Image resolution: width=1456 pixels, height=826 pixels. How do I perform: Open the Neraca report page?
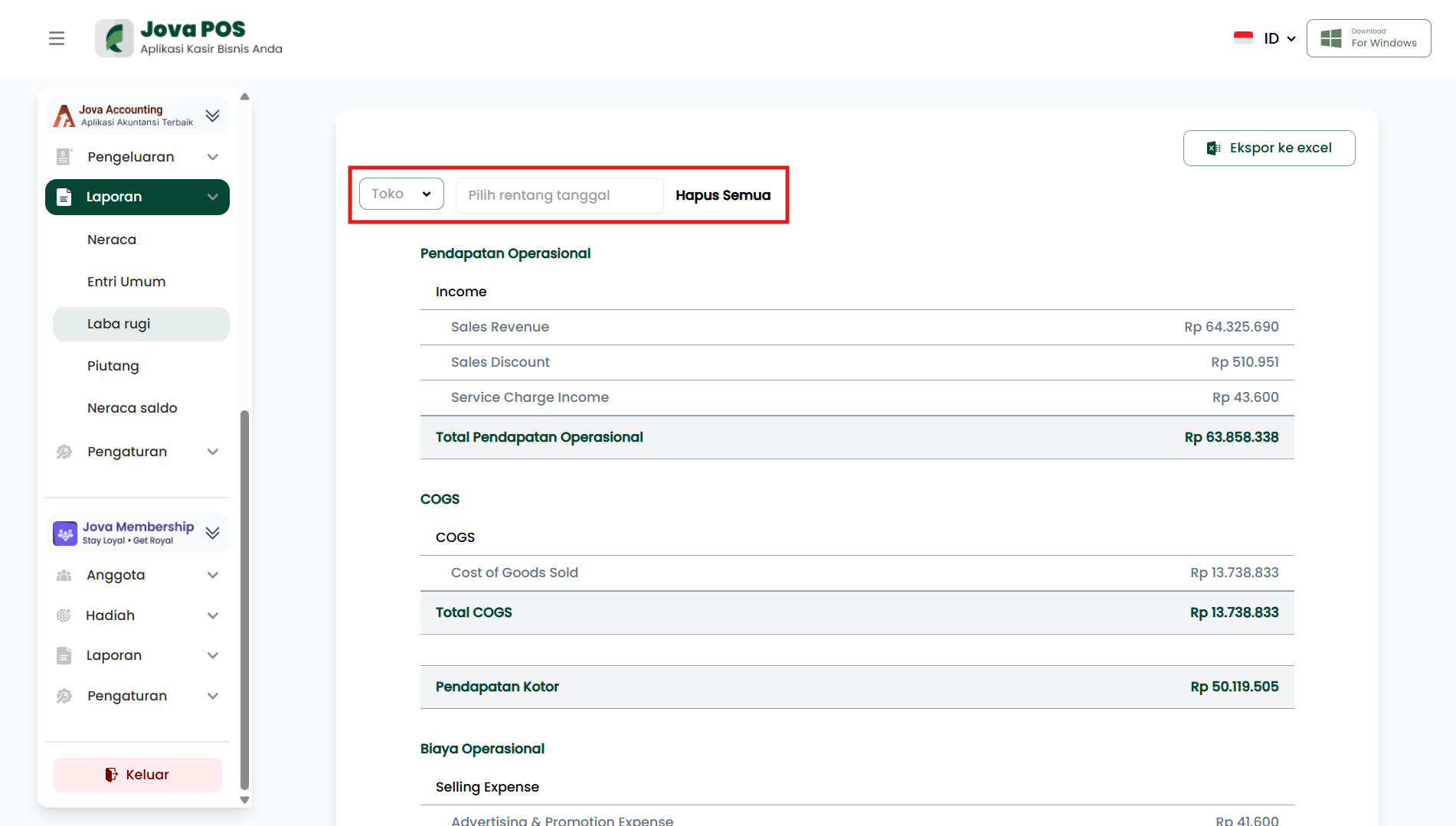click(x=112, y=240)
